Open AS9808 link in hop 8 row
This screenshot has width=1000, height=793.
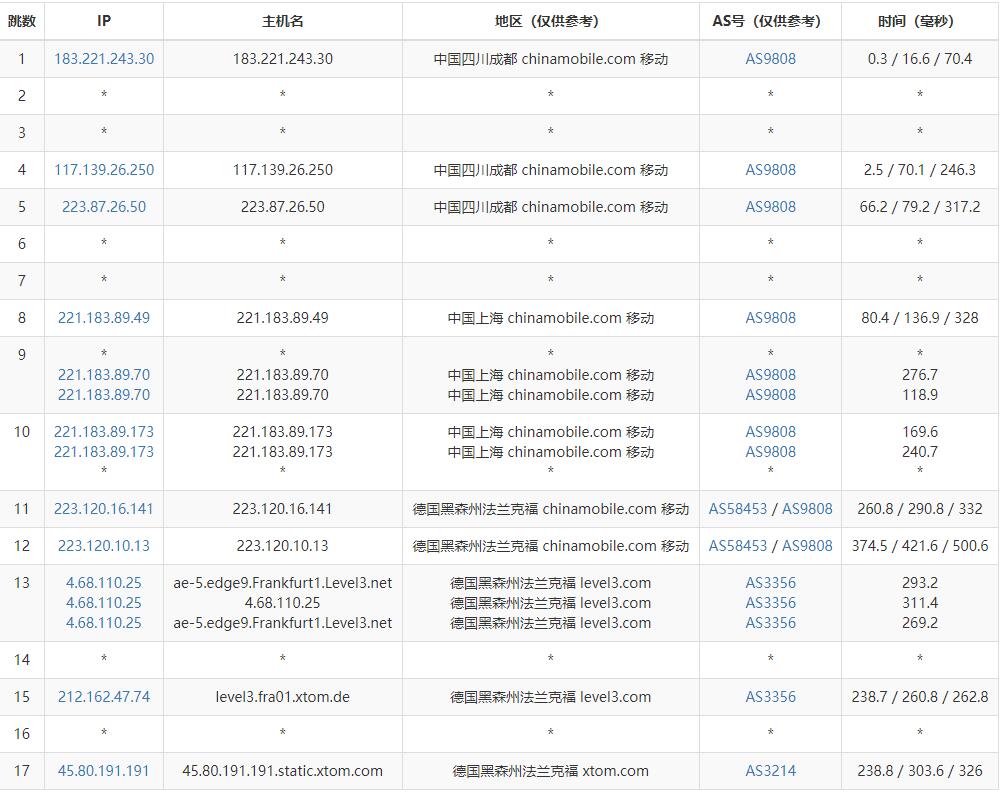coord(770,318)
